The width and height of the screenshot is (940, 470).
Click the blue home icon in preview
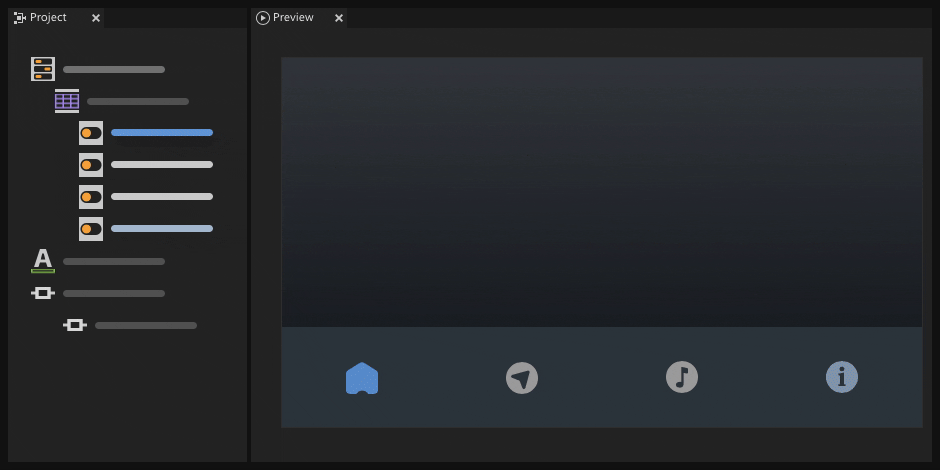[362, 378]
